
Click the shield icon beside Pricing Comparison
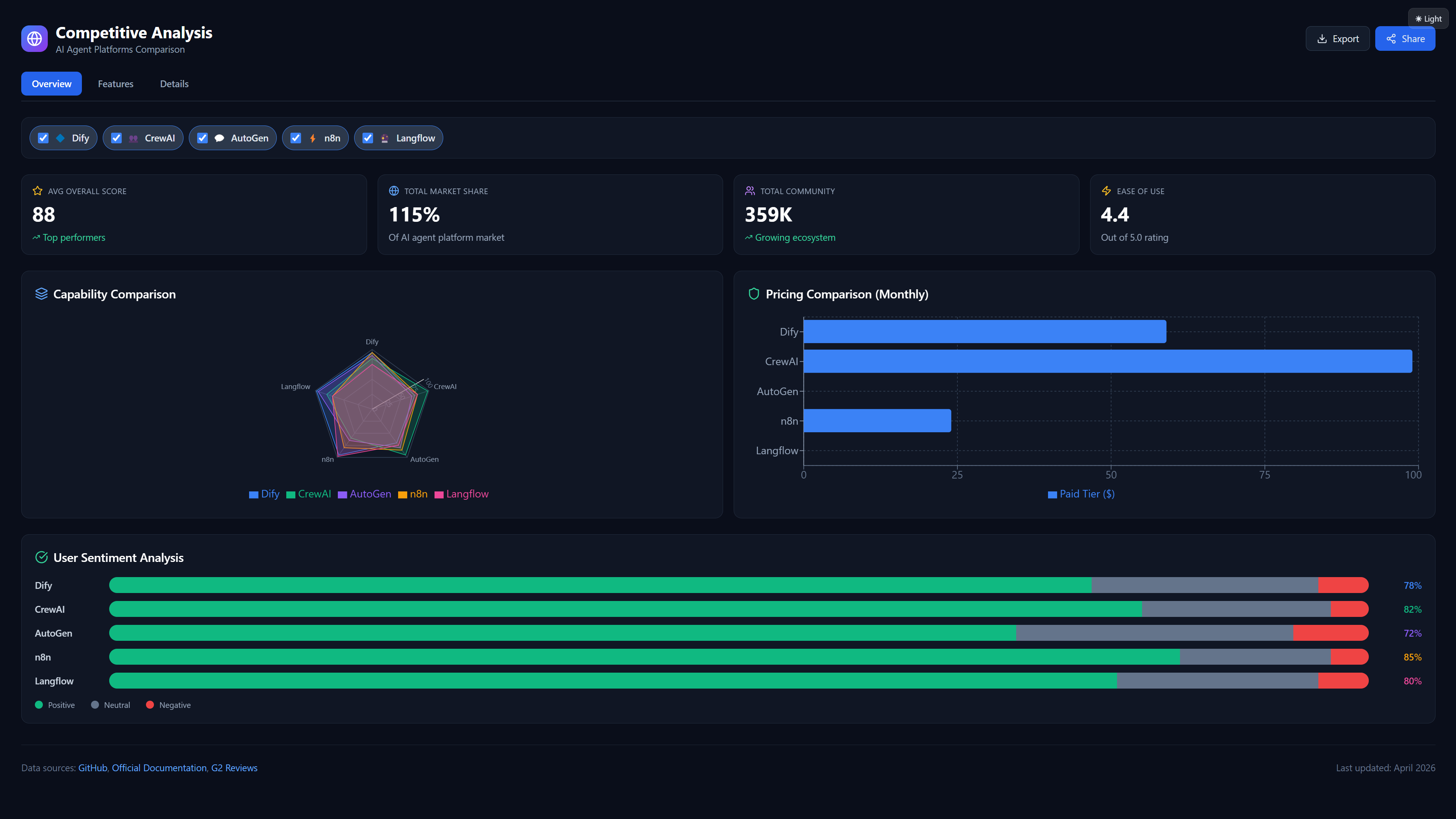click(x=753, y=293)
